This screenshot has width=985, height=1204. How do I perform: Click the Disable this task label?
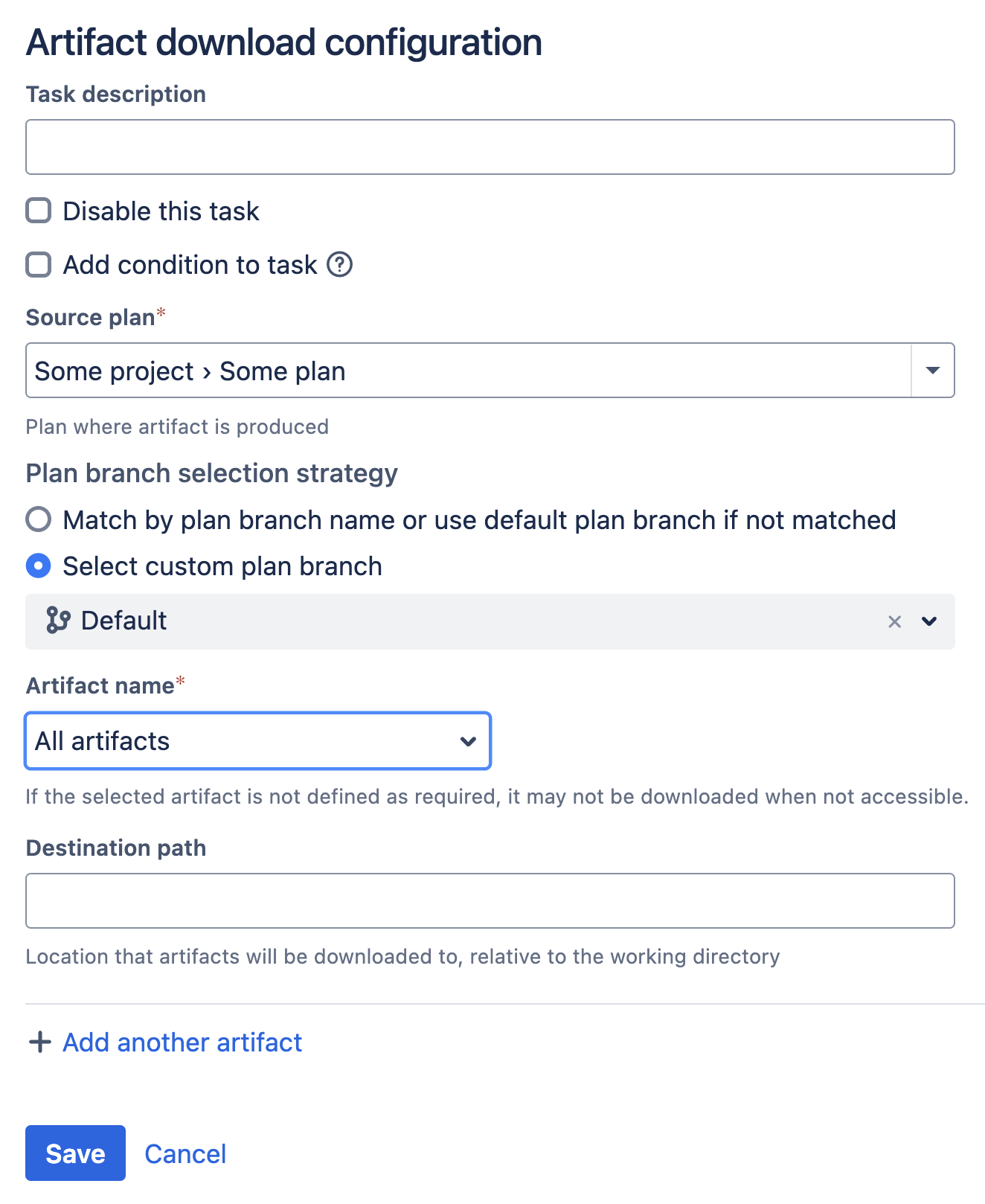(x=161, y=211)
